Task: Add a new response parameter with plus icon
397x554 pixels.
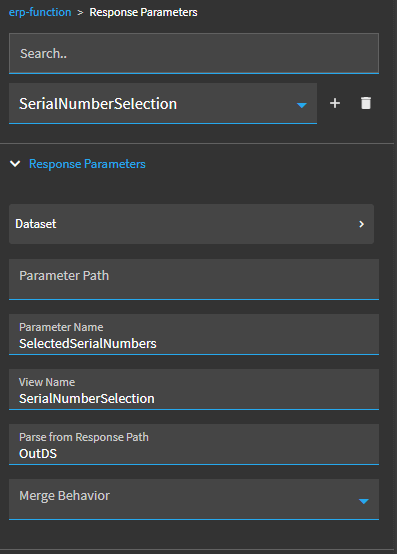Action: [335, 103]
